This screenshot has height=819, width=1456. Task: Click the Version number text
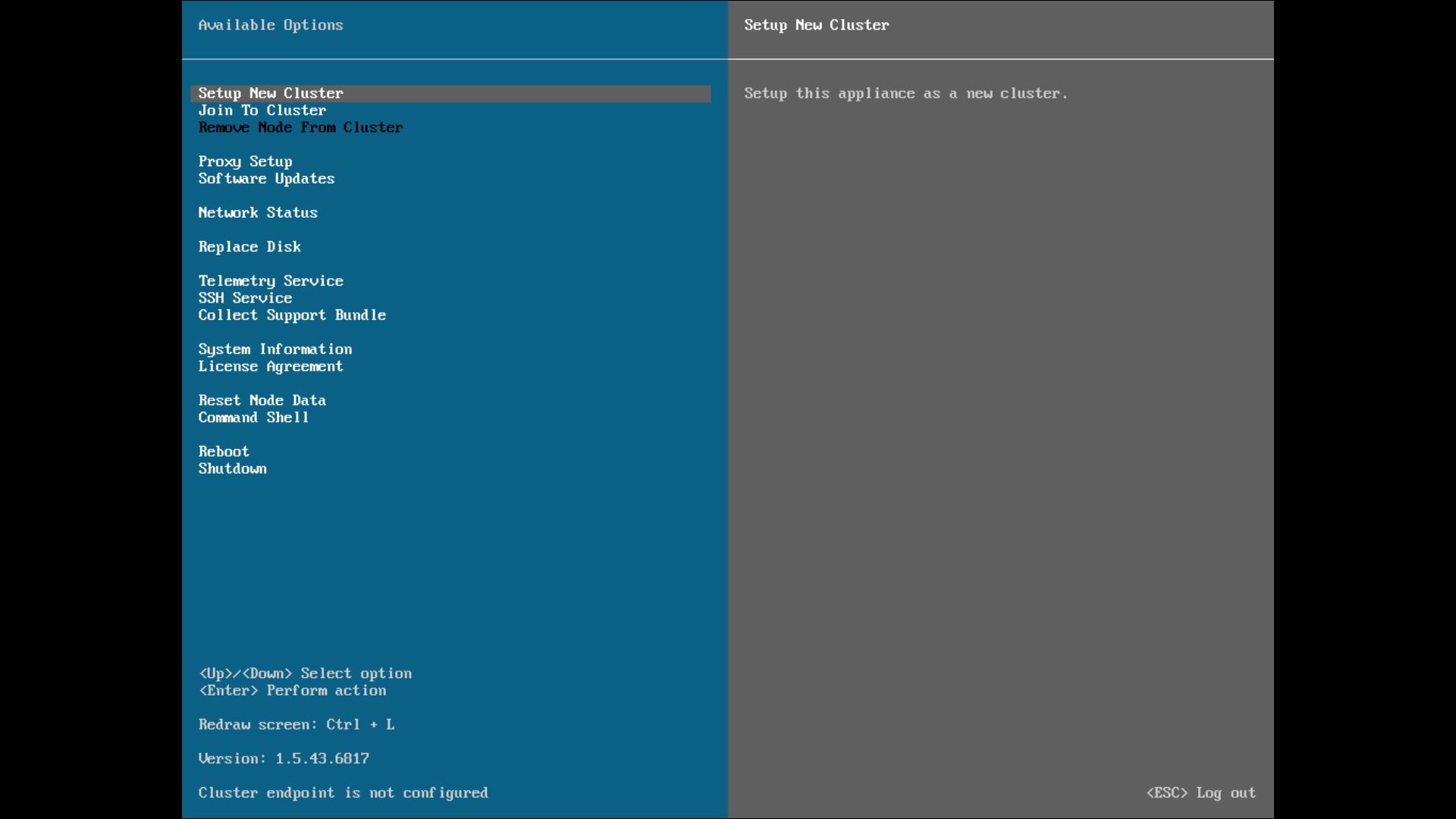pos(284,759)
